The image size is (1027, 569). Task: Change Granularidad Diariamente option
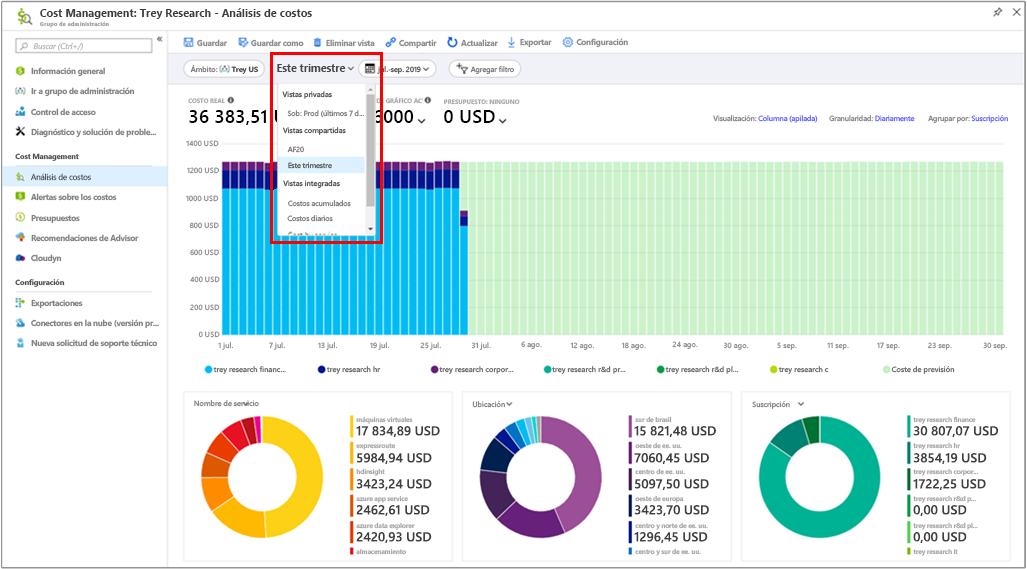[x=894, y=119]
